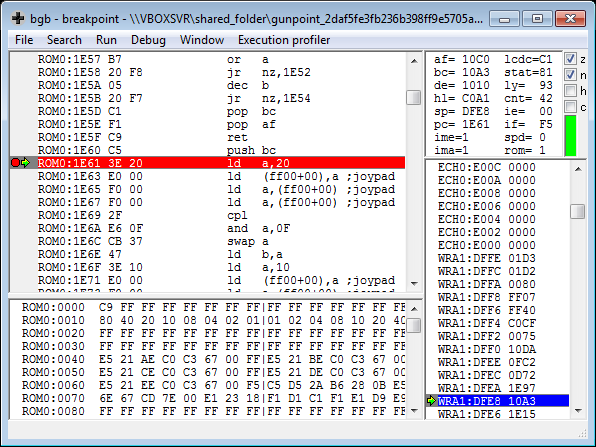596x447 pixels.
Task: Open the File menu
Action: pos(24,40)
